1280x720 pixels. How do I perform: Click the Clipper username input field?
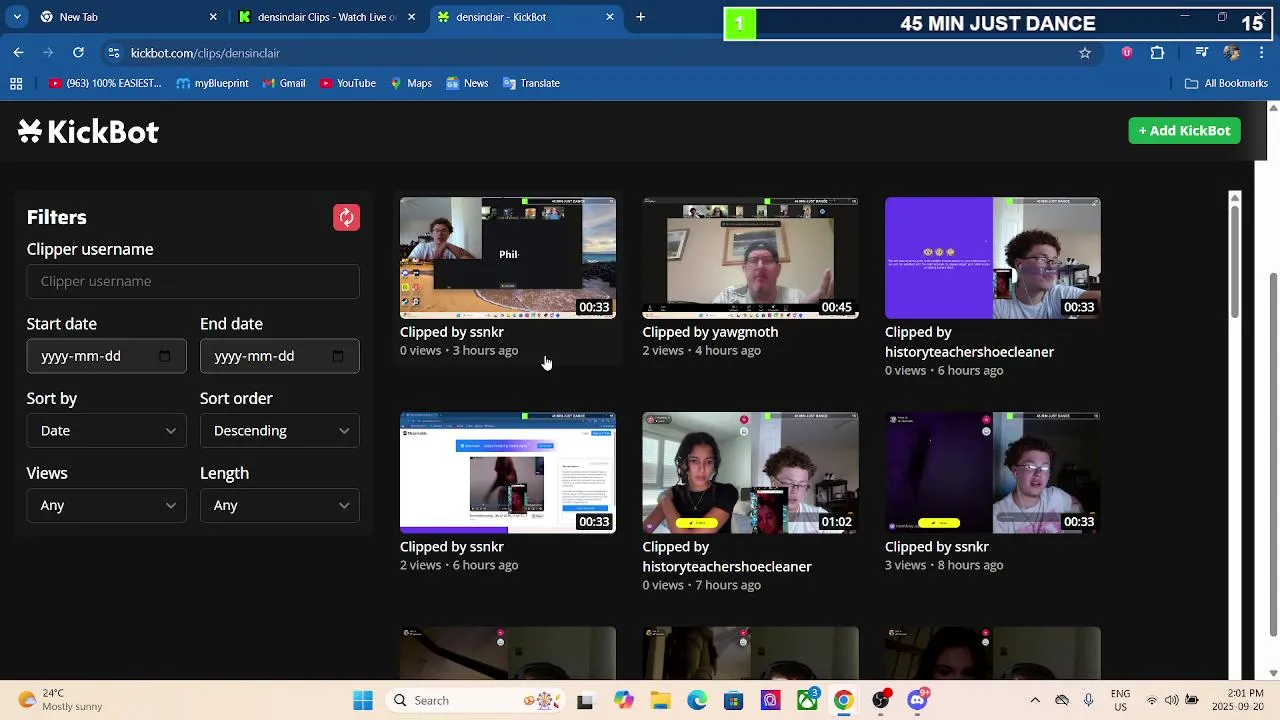(x=193, y=281)
